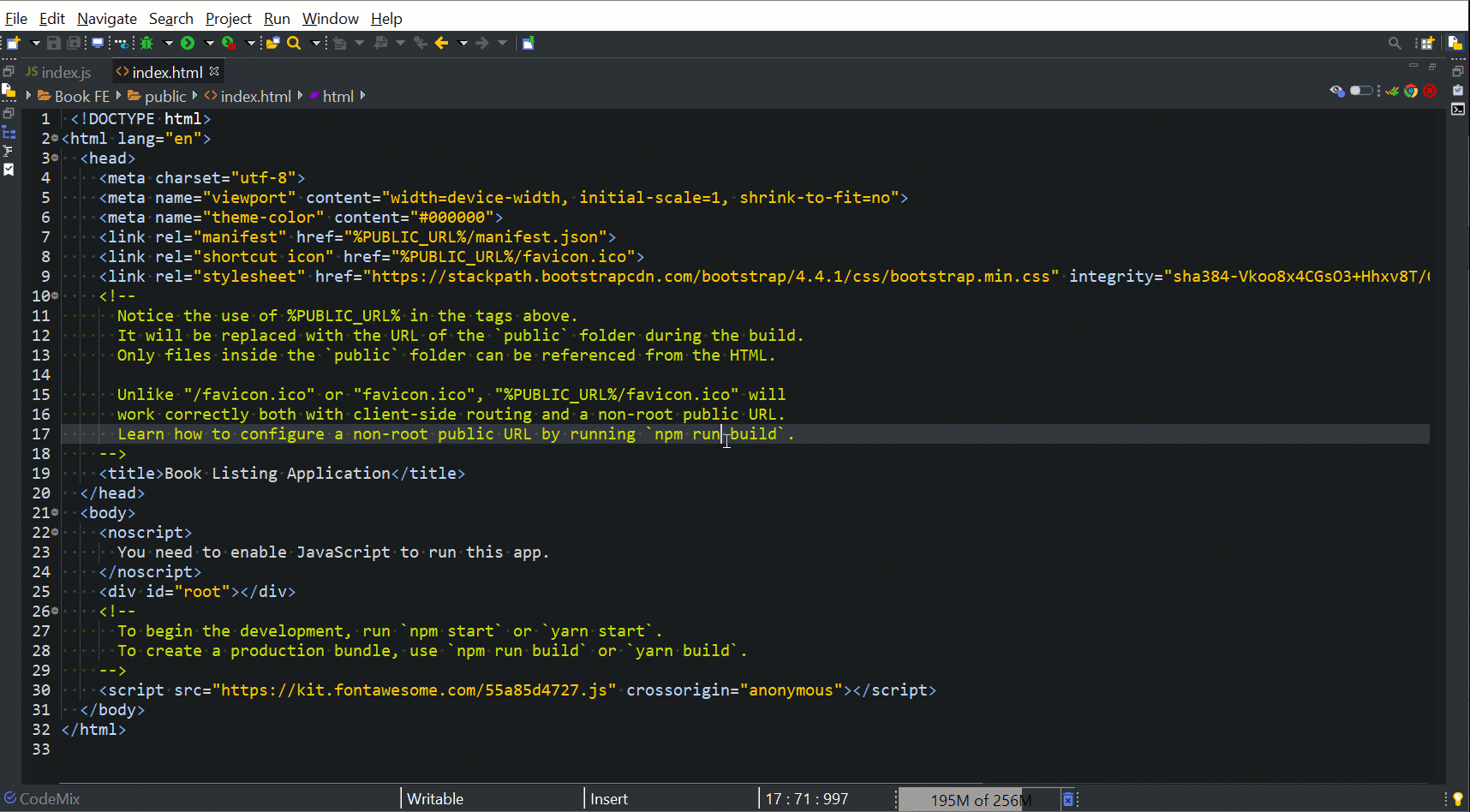Screen dimensions: 1470x812
Task: Click the Save disk icon
Action: coord(54,43)
